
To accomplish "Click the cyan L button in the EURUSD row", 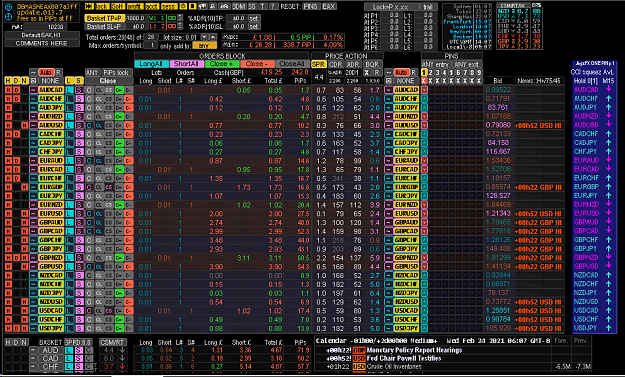I will 69,214.
